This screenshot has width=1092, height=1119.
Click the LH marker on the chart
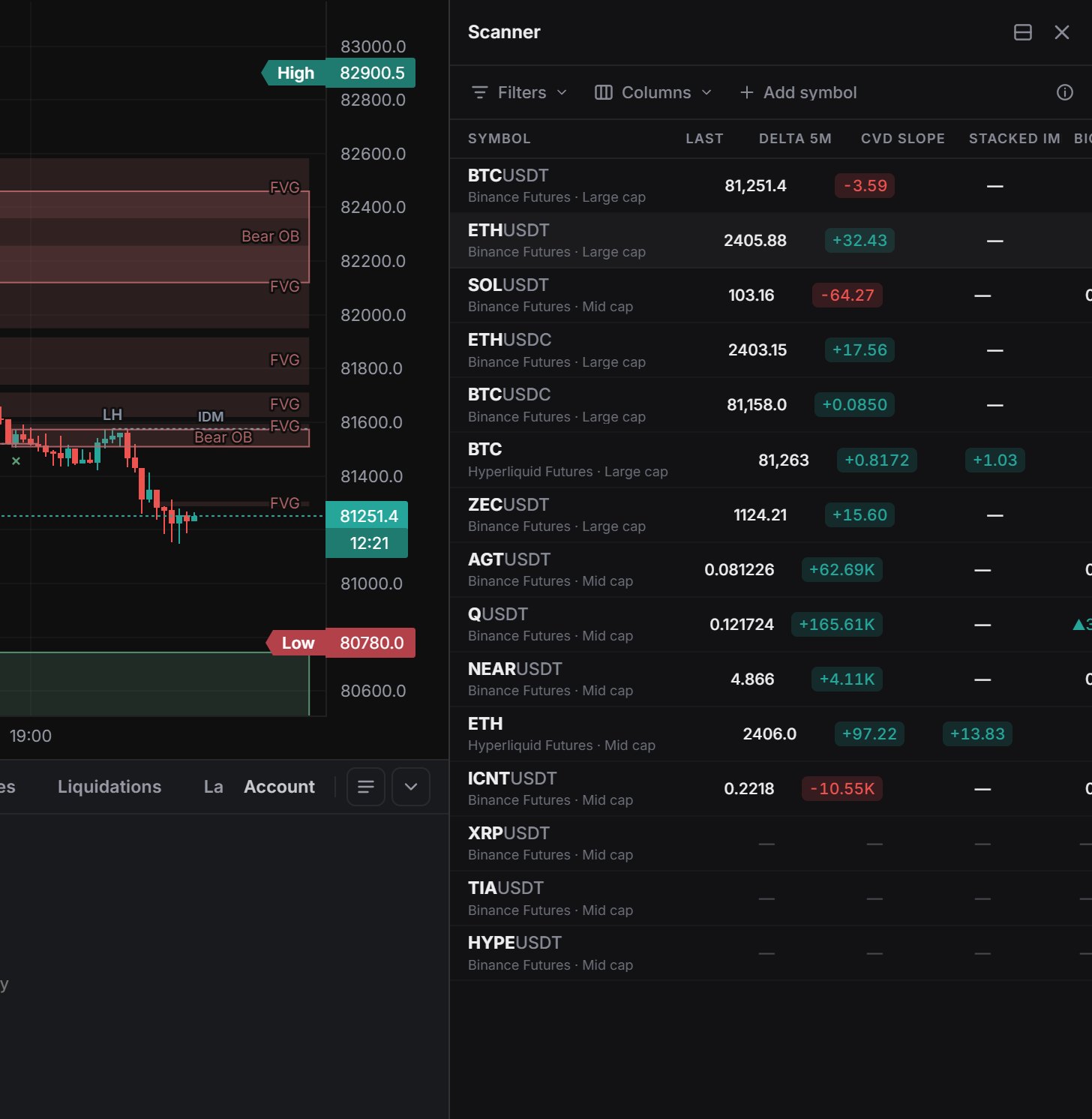112,415
